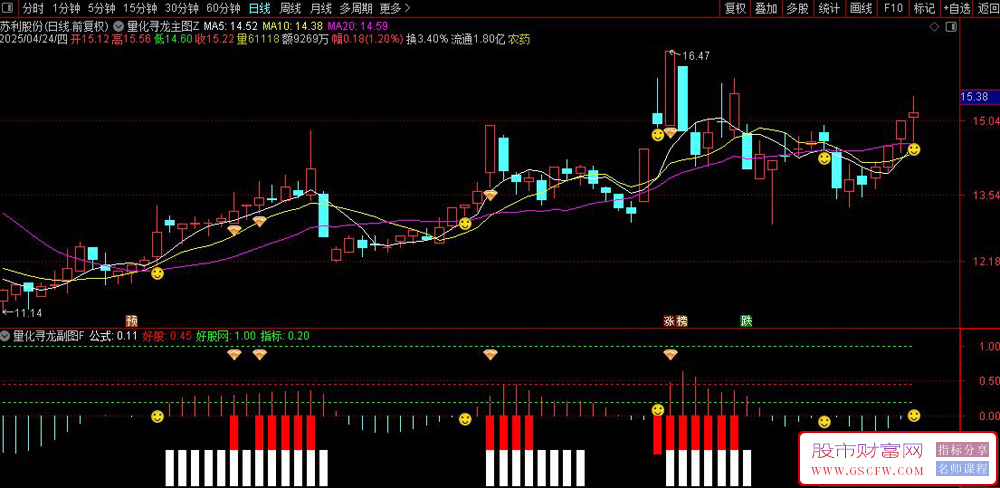Activate the 画线 drawing tool
1000x488 pixels.
click(861, 8)
